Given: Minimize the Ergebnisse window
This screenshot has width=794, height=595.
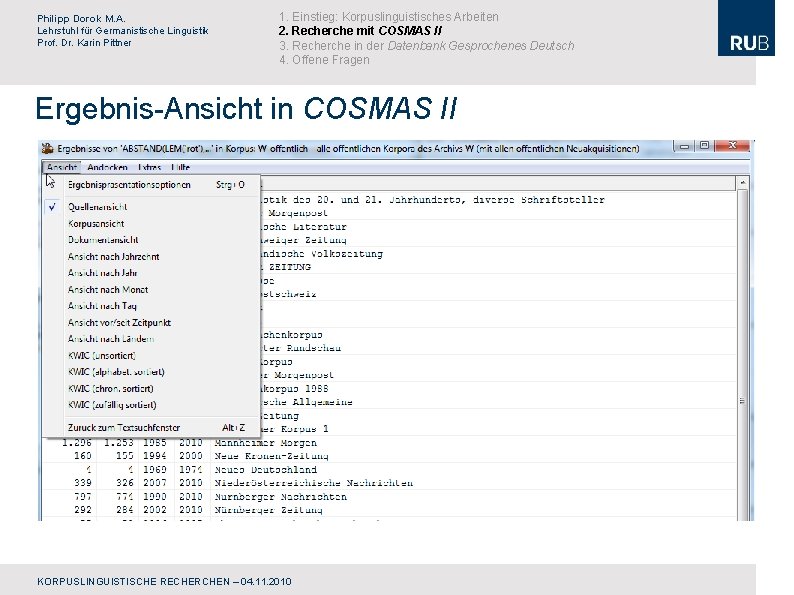Looking at the screenshot, I should point(684,146).
